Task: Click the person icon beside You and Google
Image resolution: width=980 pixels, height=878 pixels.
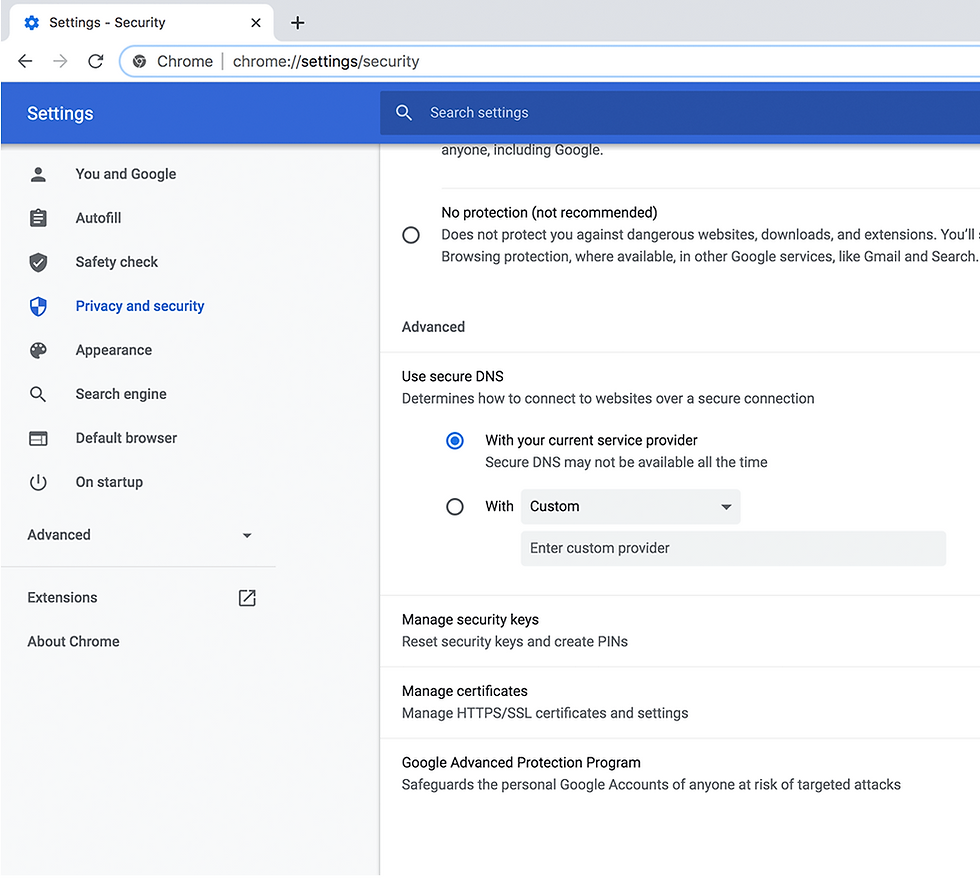Action: click(x=38, y=174)
